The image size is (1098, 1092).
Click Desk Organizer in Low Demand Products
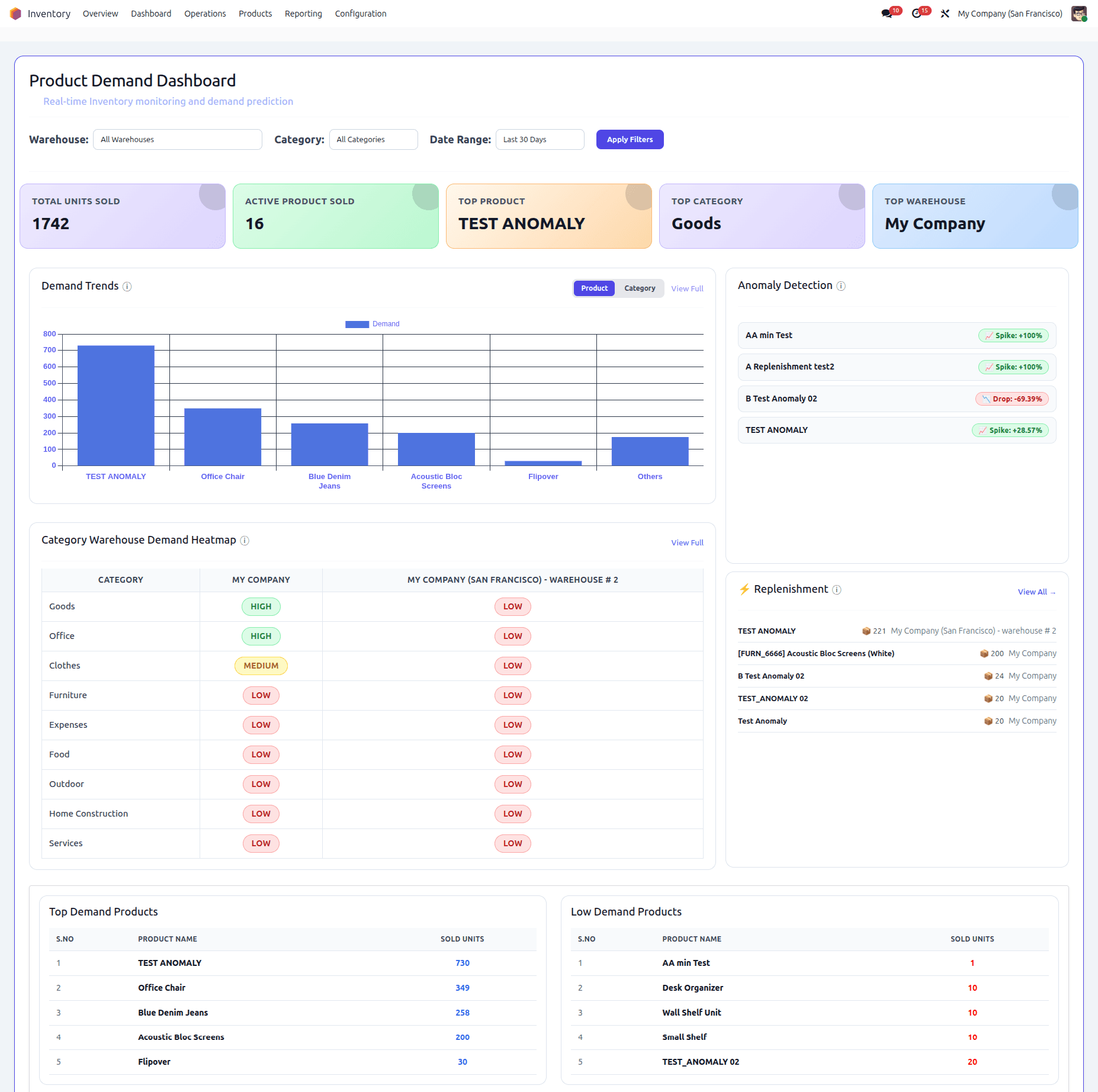tap(692, 988)
